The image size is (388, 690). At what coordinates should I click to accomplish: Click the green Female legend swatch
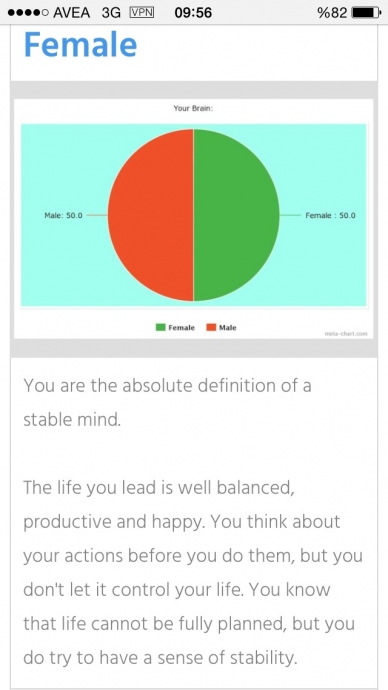click(161, 327)
